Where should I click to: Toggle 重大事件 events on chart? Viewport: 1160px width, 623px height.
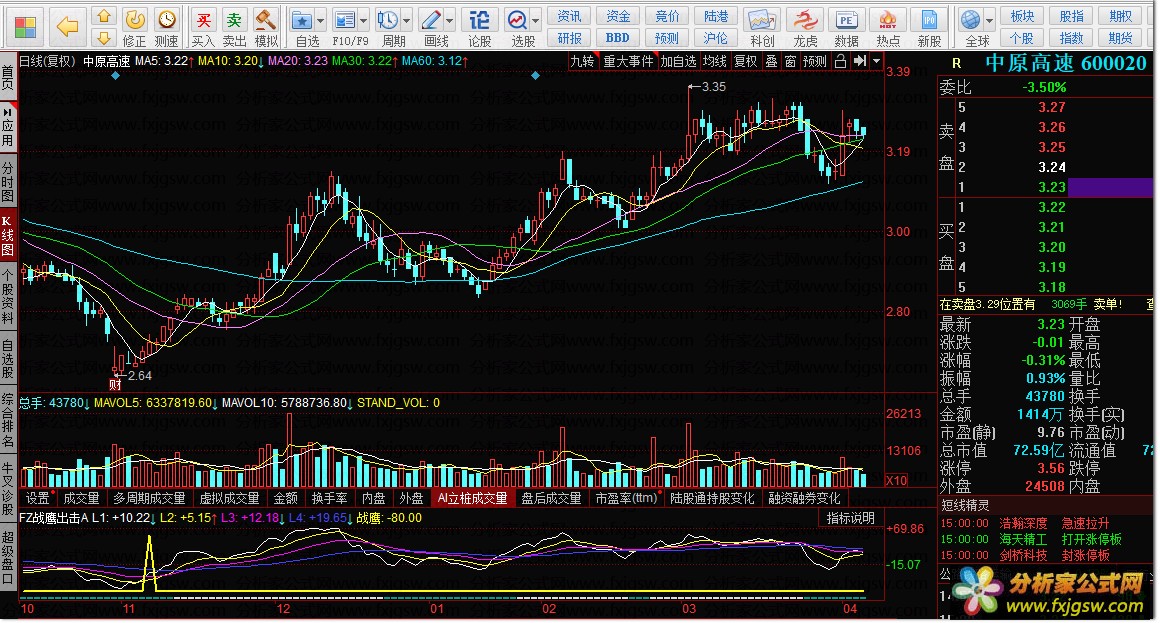[x=628, y=61]
